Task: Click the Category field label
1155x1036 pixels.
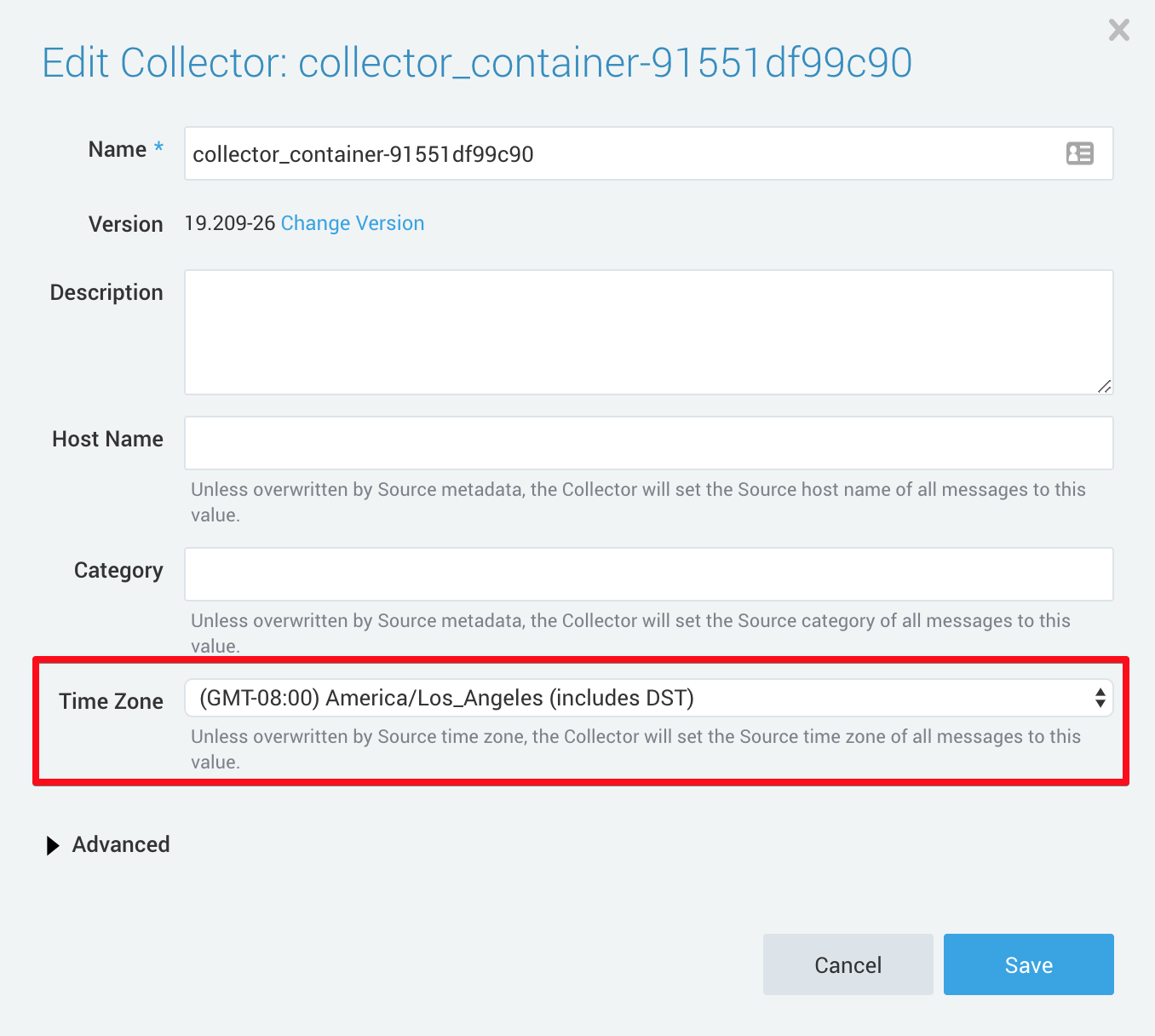Action: pyautogui.click(x=118, y=571)
